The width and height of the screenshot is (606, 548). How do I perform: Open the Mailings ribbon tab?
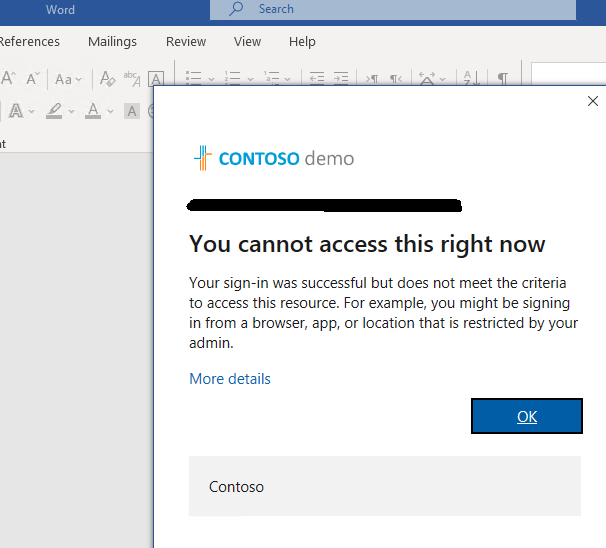tap(112, 41)
